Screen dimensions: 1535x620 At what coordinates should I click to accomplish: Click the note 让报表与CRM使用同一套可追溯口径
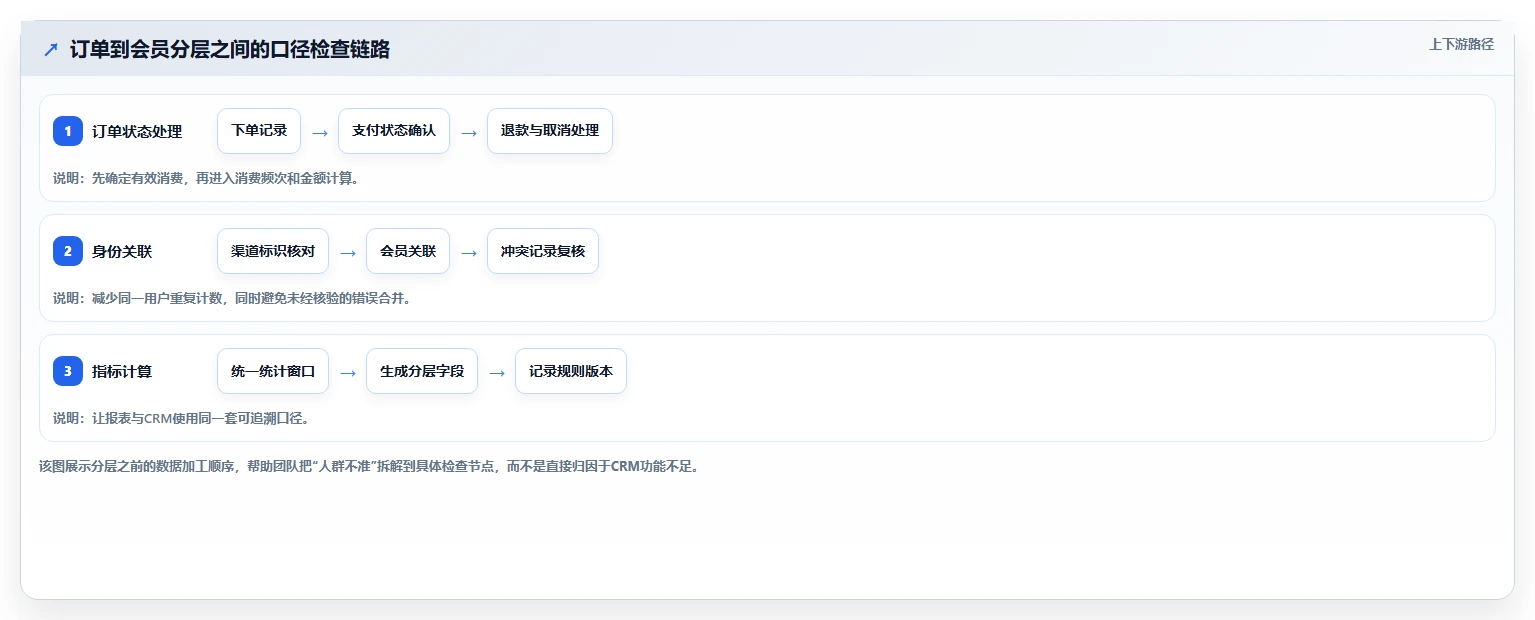click(200, 419)
